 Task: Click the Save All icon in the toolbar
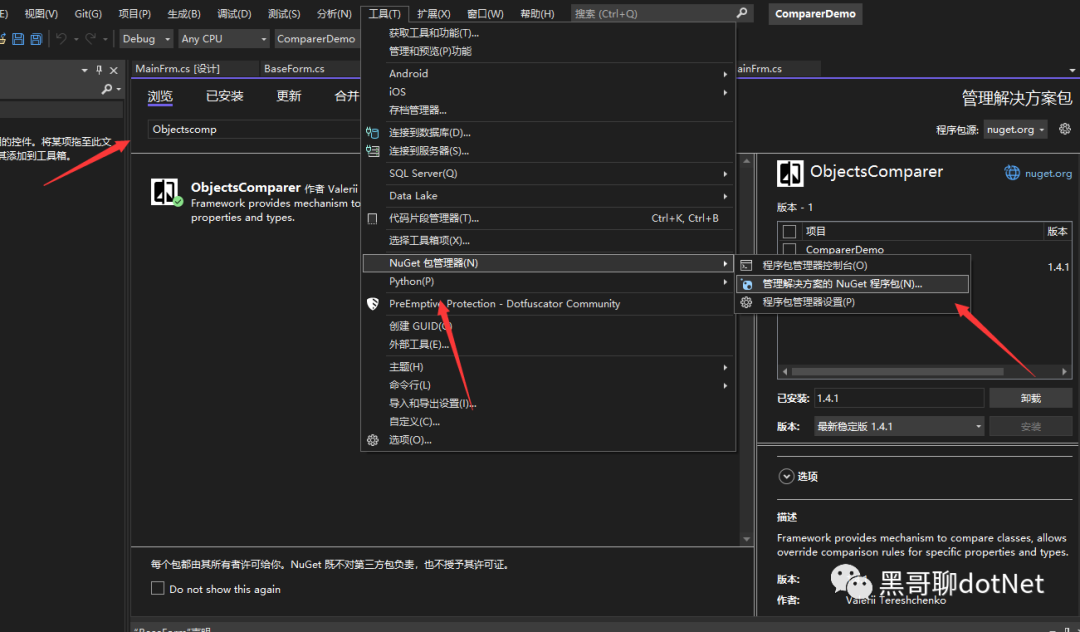[x=36, y=39]
